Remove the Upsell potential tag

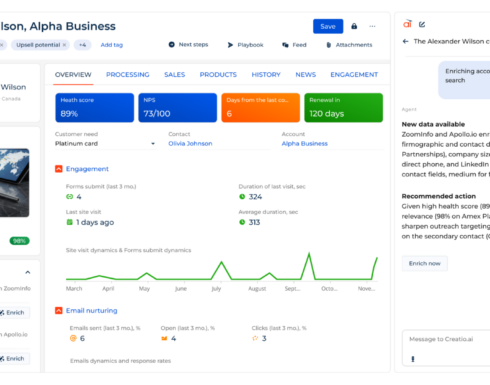[64, 45]
